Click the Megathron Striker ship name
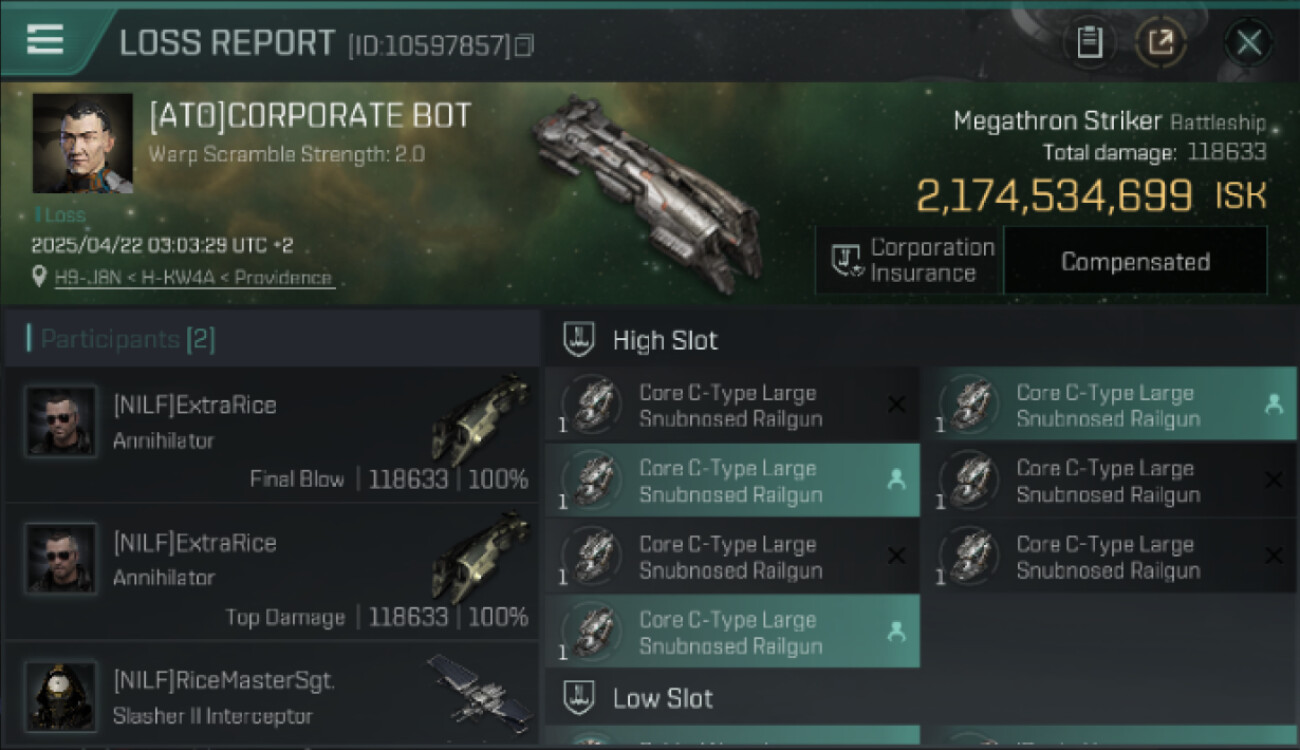 1056,122
